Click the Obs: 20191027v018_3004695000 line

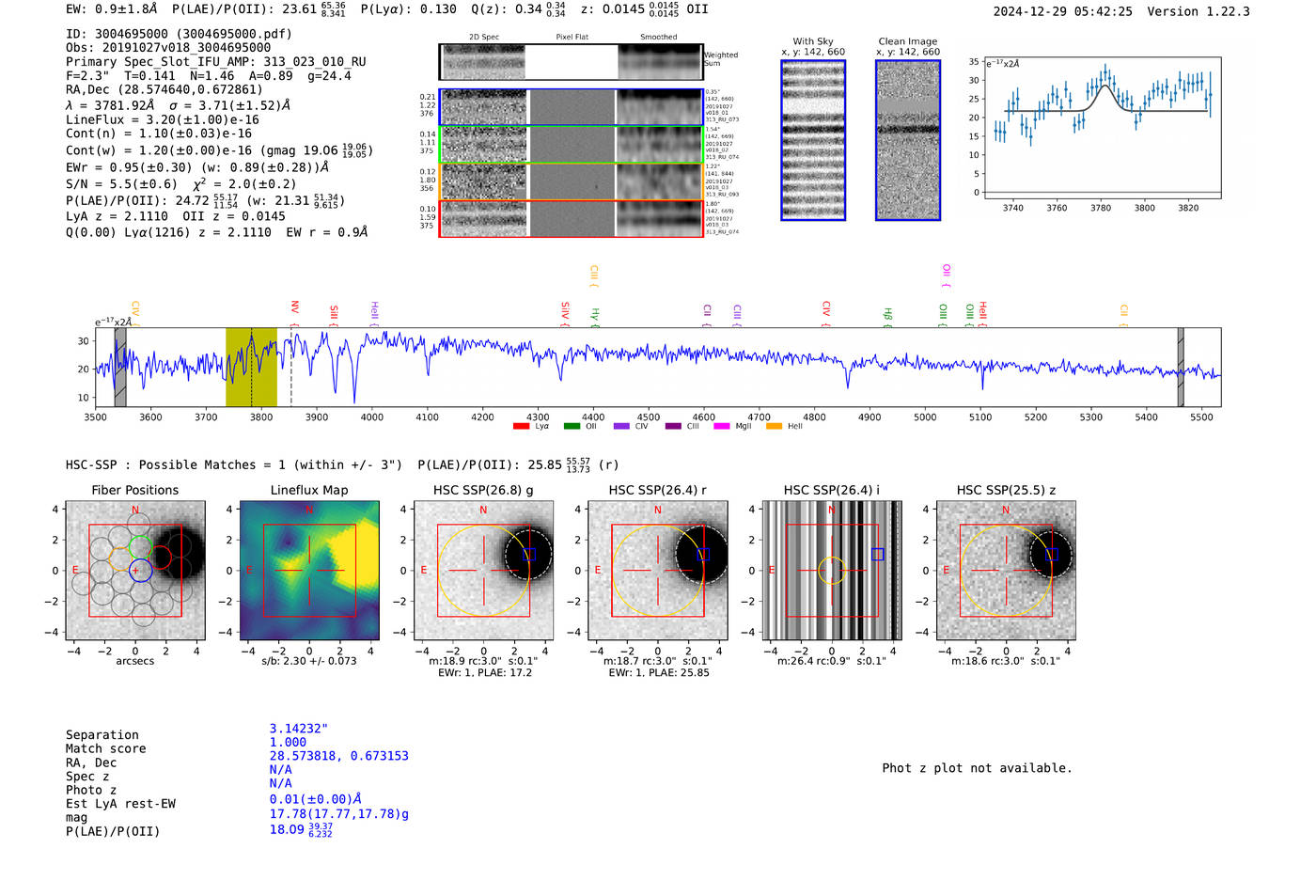point(168,47)
